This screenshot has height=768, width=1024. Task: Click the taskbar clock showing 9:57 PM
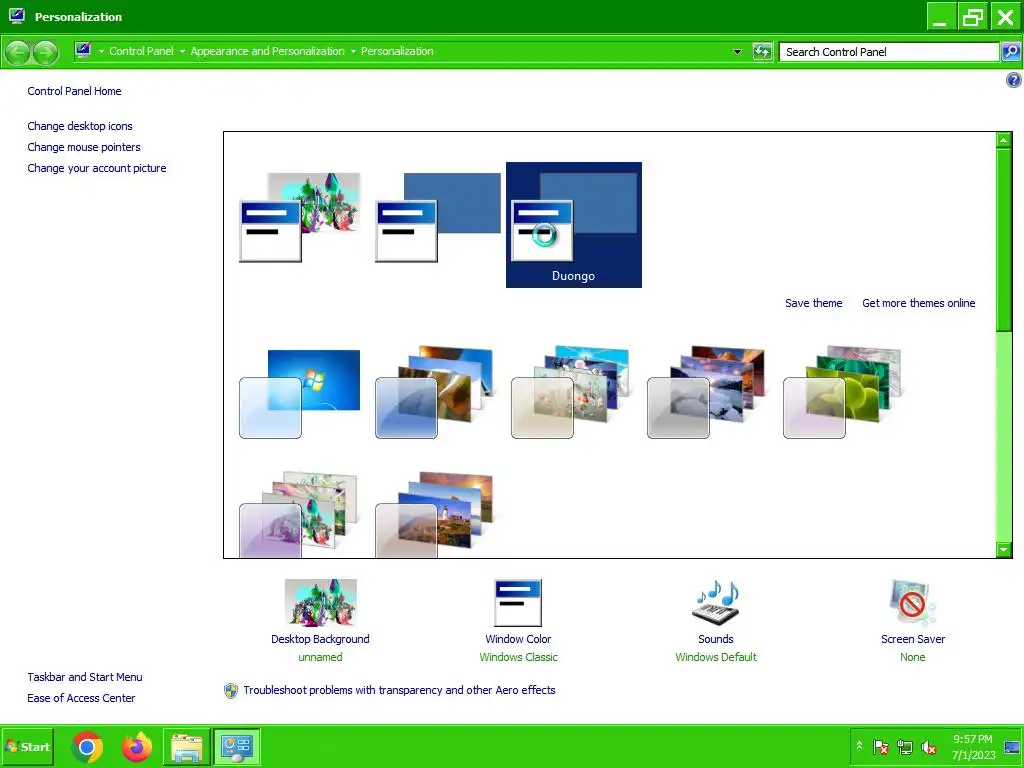pyautogui.click(x=973, y=746)
